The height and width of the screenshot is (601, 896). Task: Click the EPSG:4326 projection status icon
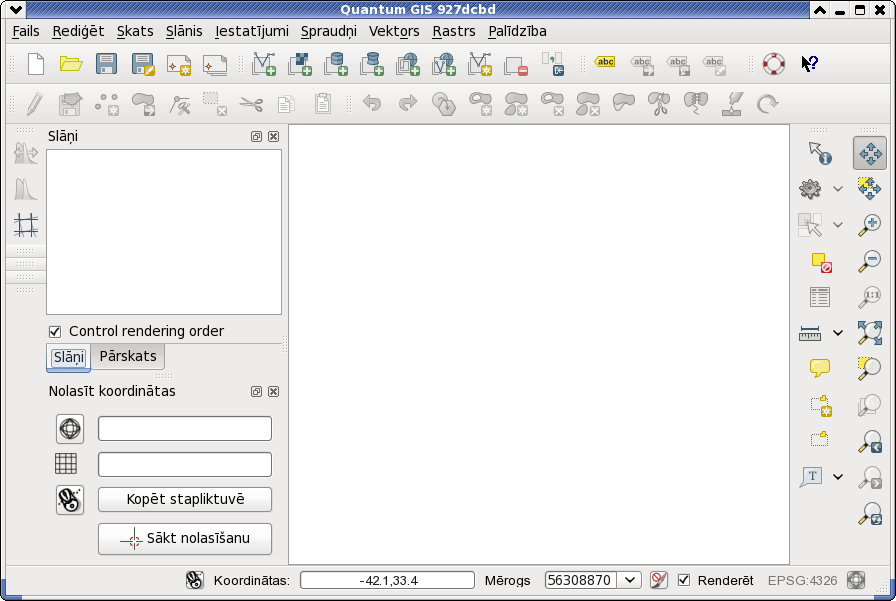[855, 580]
